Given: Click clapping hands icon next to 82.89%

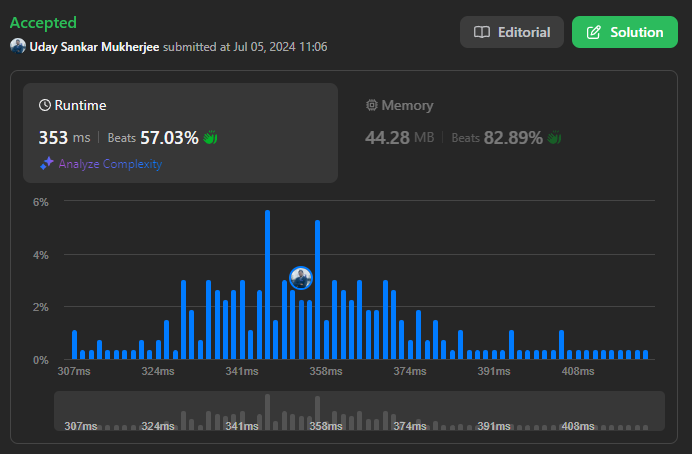Looking at the screenshot, I should tap(555, 137).
